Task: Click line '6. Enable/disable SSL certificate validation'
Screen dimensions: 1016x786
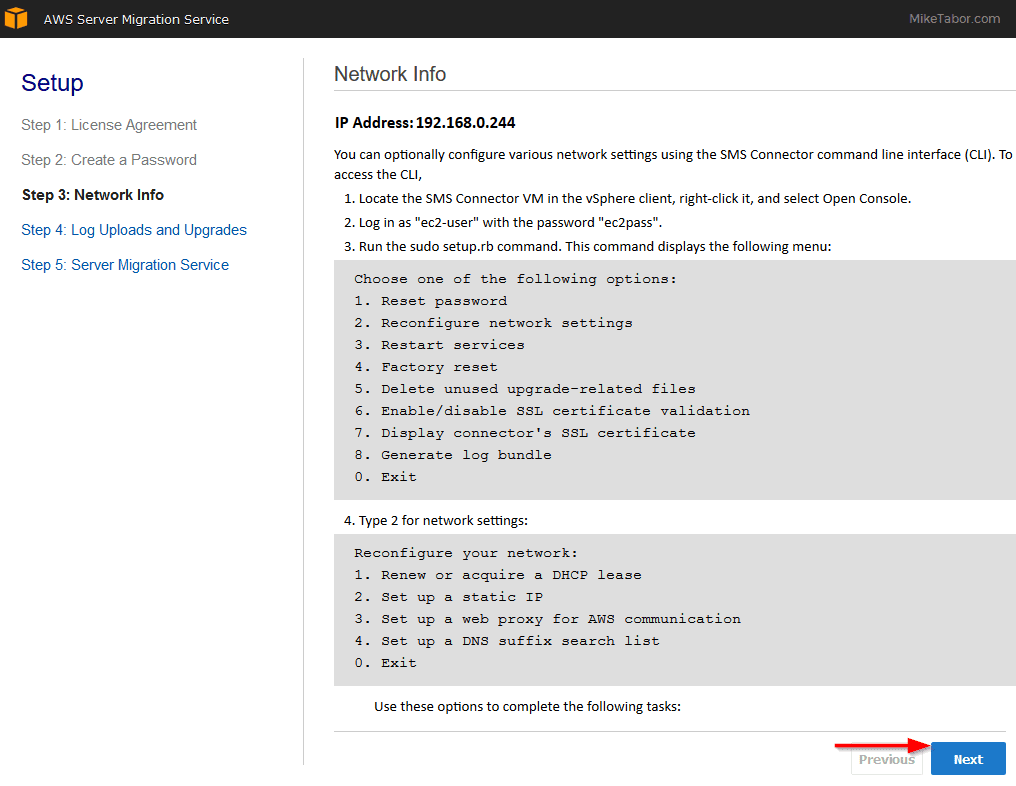Action: pos(552,411)
